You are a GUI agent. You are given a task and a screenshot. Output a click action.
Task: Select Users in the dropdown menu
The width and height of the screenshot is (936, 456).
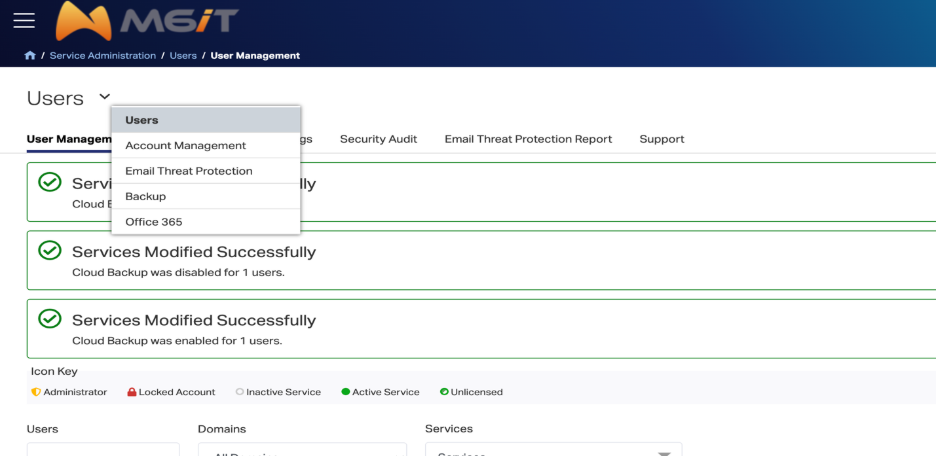pos(206,120)
